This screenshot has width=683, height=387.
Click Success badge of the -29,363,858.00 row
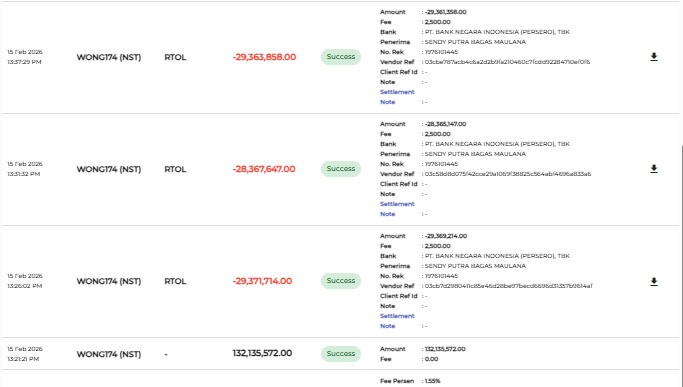click(341, 57)
